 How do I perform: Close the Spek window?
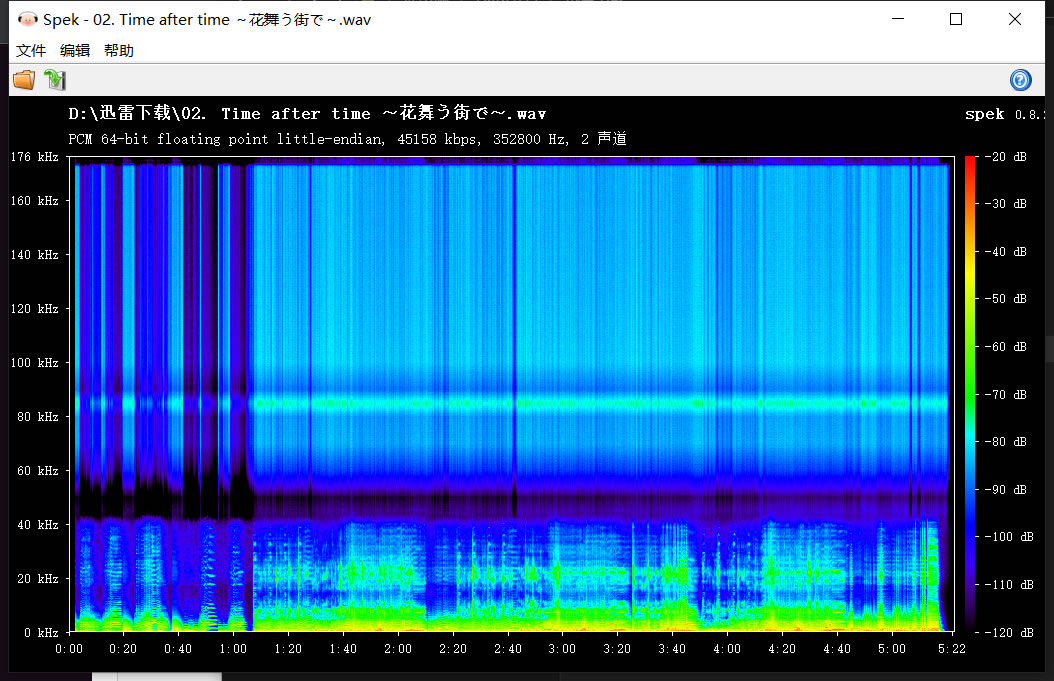pyautogui.click(x=1015, y=20)
